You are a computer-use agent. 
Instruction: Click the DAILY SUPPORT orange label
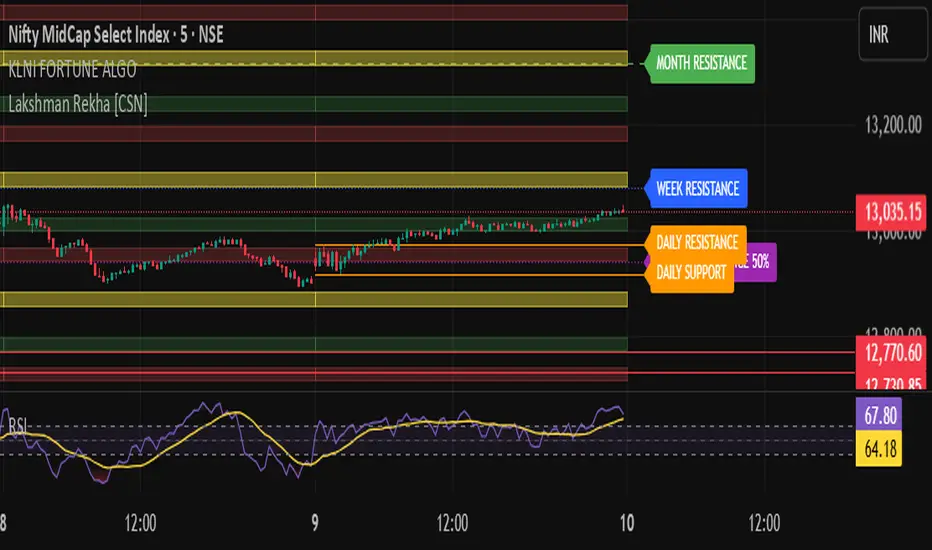(691, 273)
